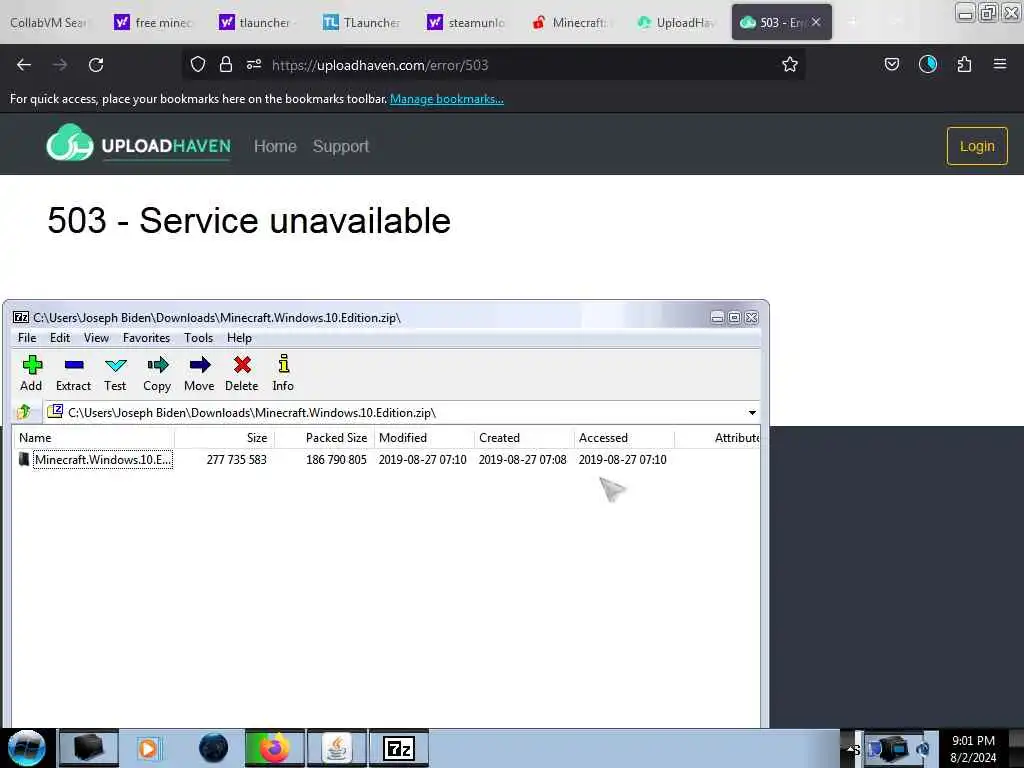Click the Firefox back arrow button

[x=24, y=65]
